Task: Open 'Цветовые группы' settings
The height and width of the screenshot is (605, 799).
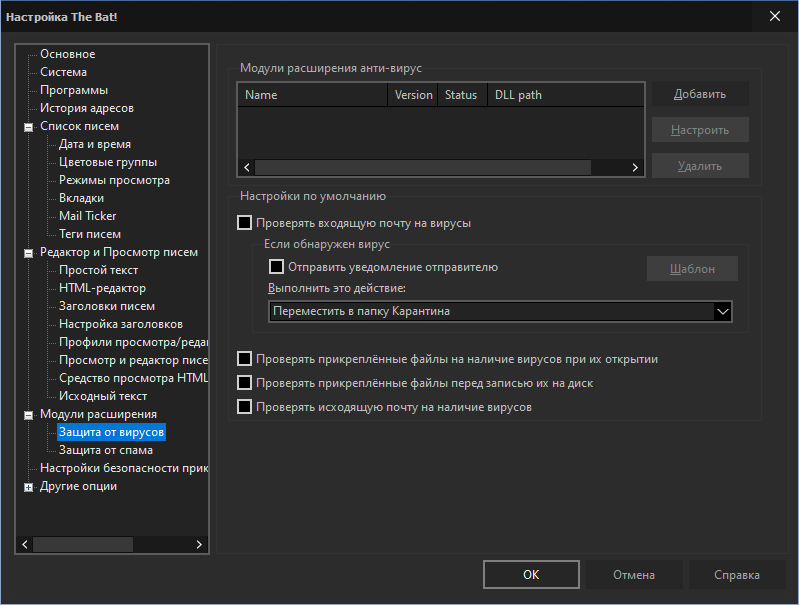Action: click(108, 162)
